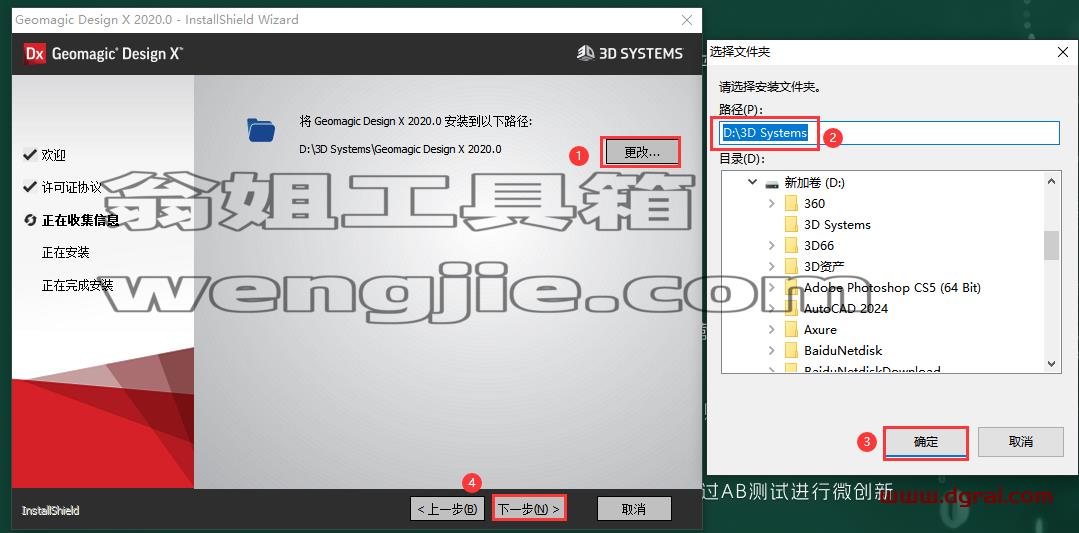This screenshot has height=533, width=1079.
Task: Collapse the 新加卷 (D:) drive node
Action: (x=751, y=183)
